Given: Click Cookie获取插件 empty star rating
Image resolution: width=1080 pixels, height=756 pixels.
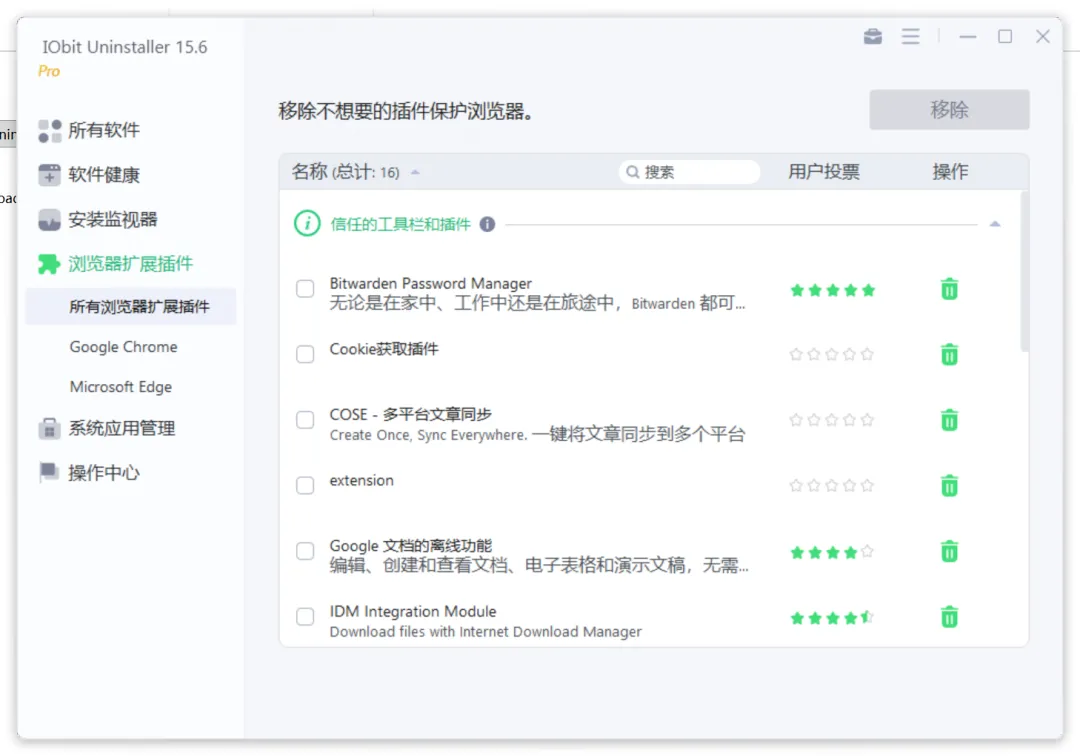Looking at the screenshot, I should [x=832, y=355].
